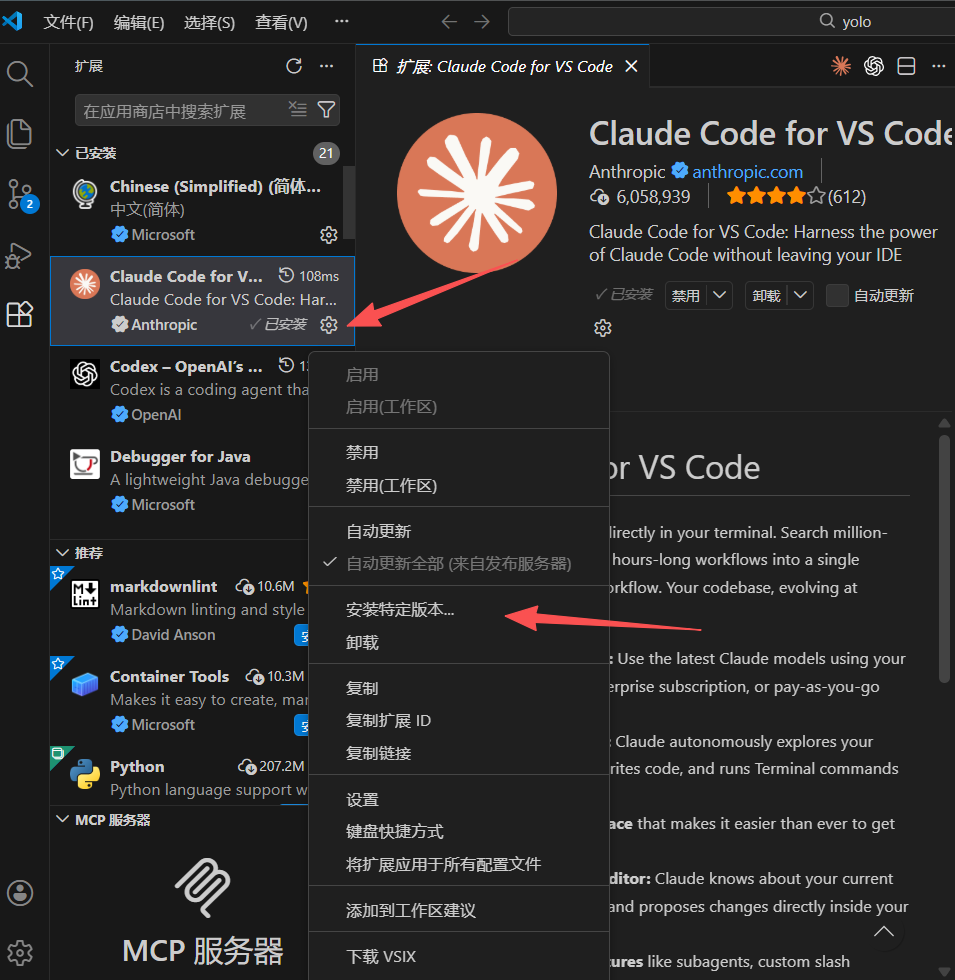Click the yolo command center search box
The image size is (955, 980).
pos(731,22)
